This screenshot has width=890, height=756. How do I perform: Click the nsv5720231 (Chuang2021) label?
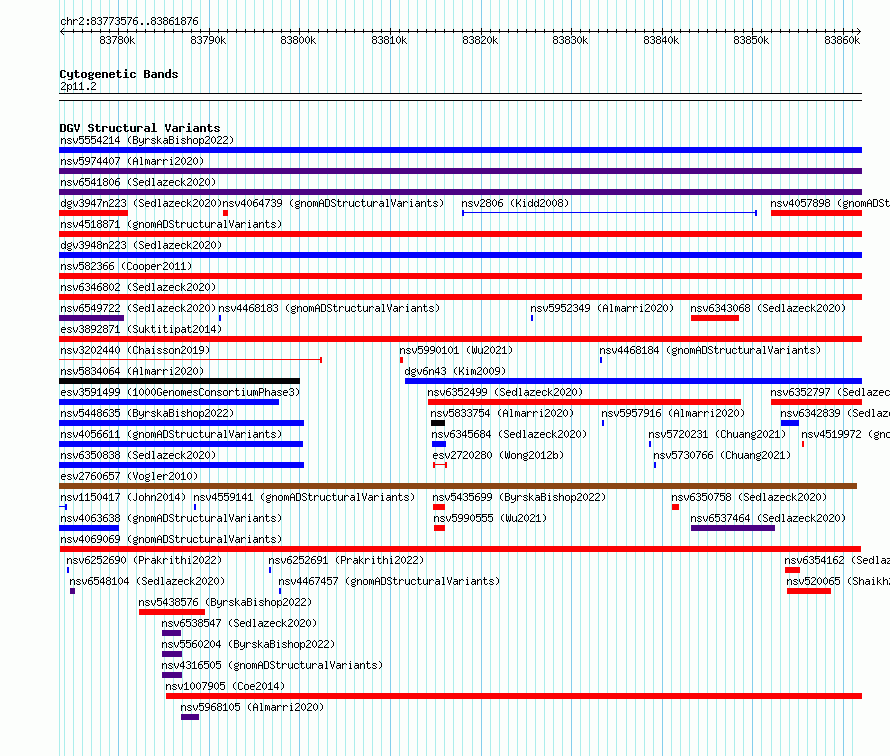click(x=717, y=434)
